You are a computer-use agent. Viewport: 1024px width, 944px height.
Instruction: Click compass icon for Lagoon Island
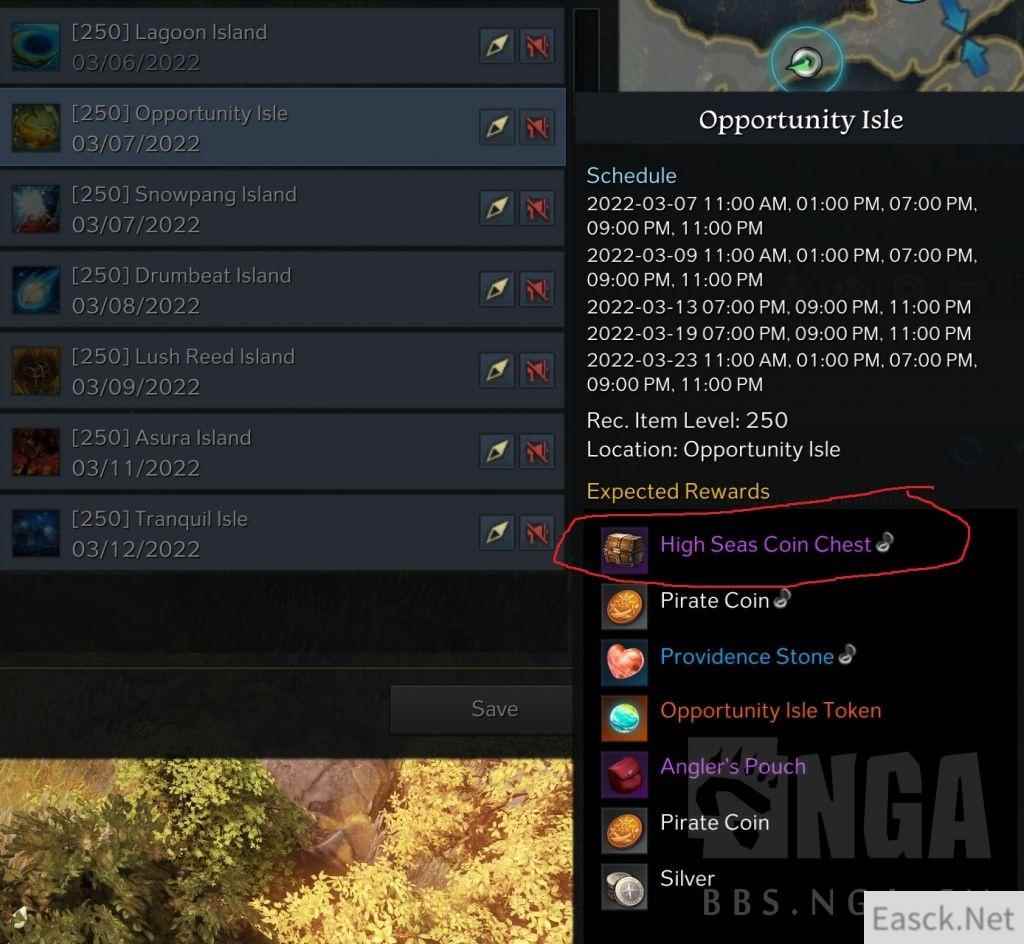tap(496, 46)
